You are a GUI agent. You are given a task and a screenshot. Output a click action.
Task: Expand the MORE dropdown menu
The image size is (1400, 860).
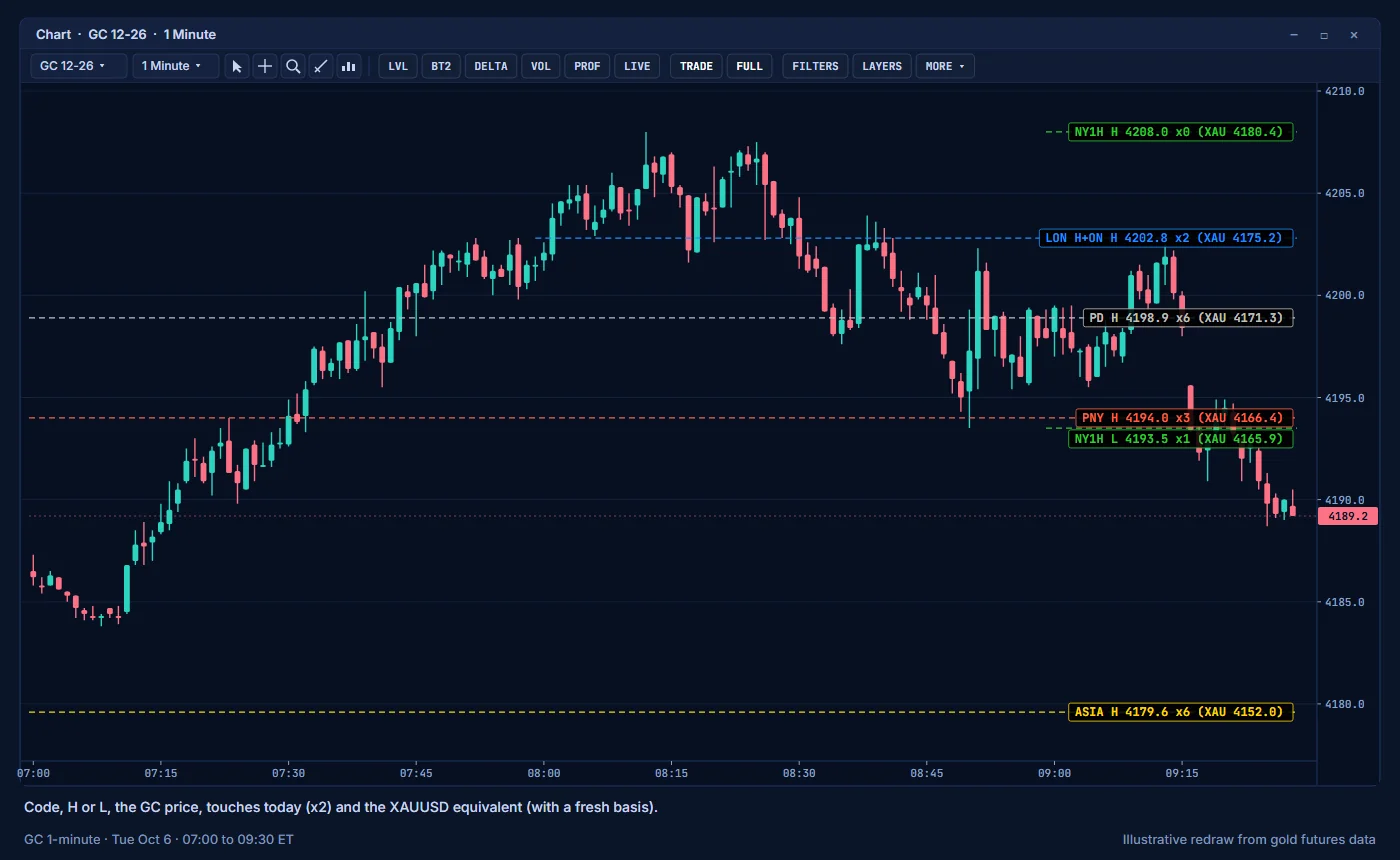[x=945, y=66]
